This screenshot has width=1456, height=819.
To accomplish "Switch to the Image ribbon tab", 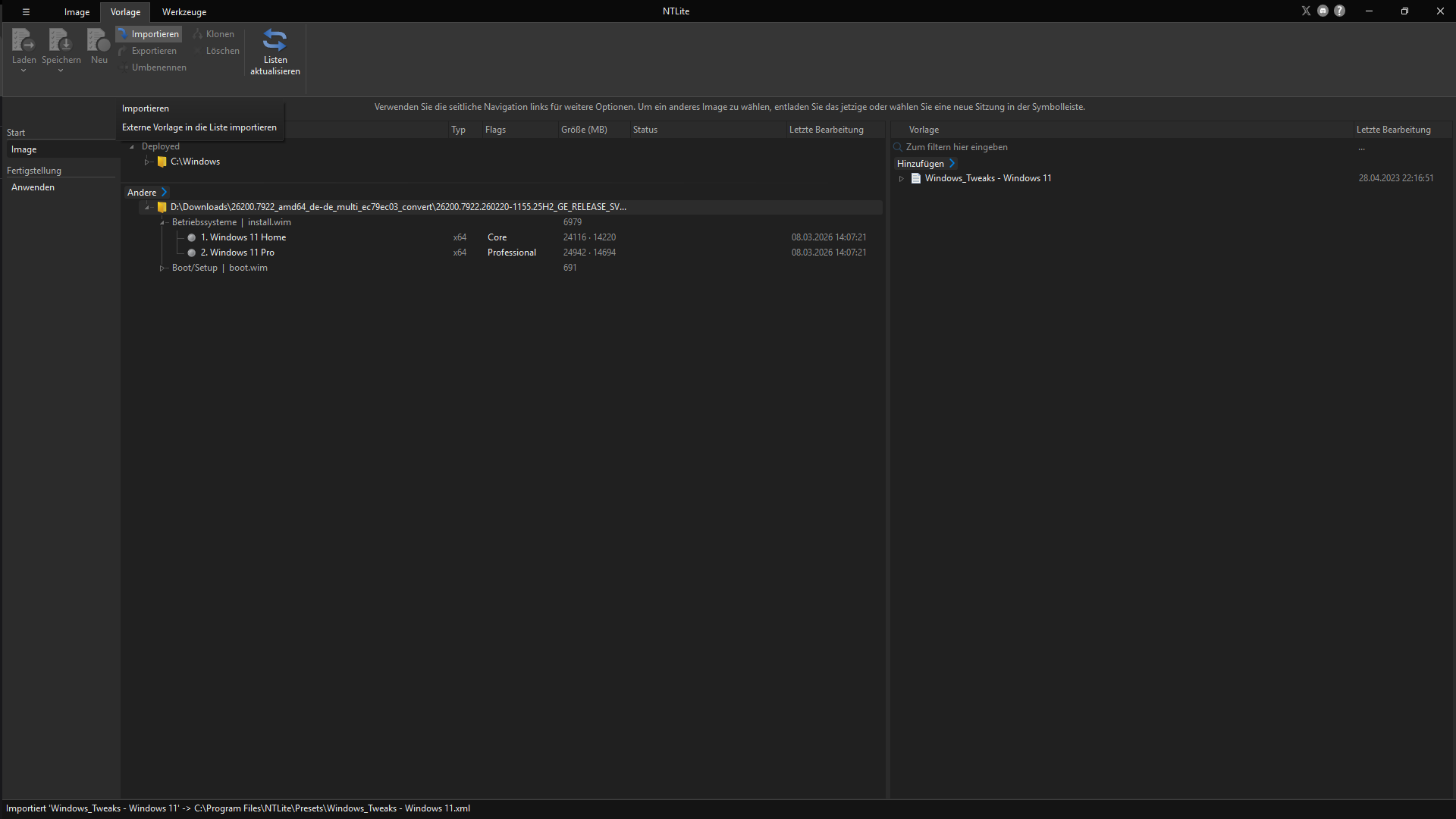I will pos(77,12).
